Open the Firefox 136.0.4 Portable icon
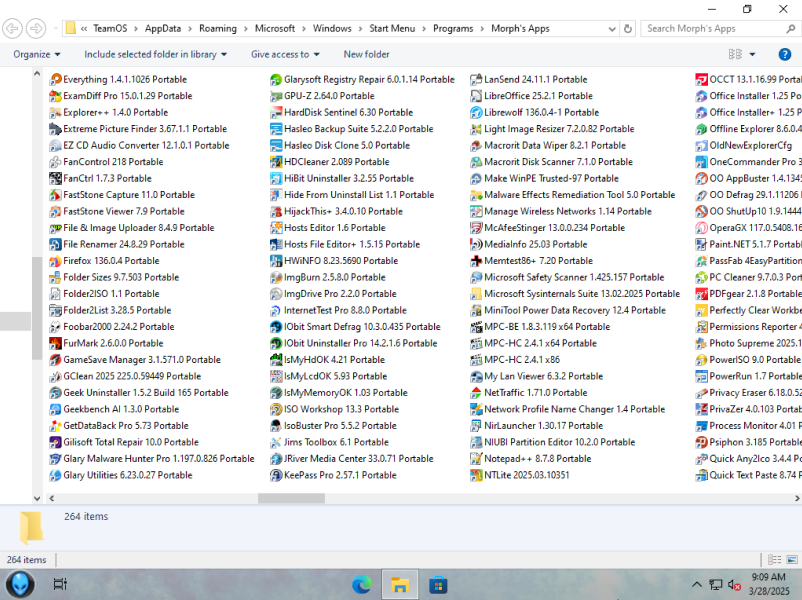Screen dimensions: 802x600 point(55,261)
